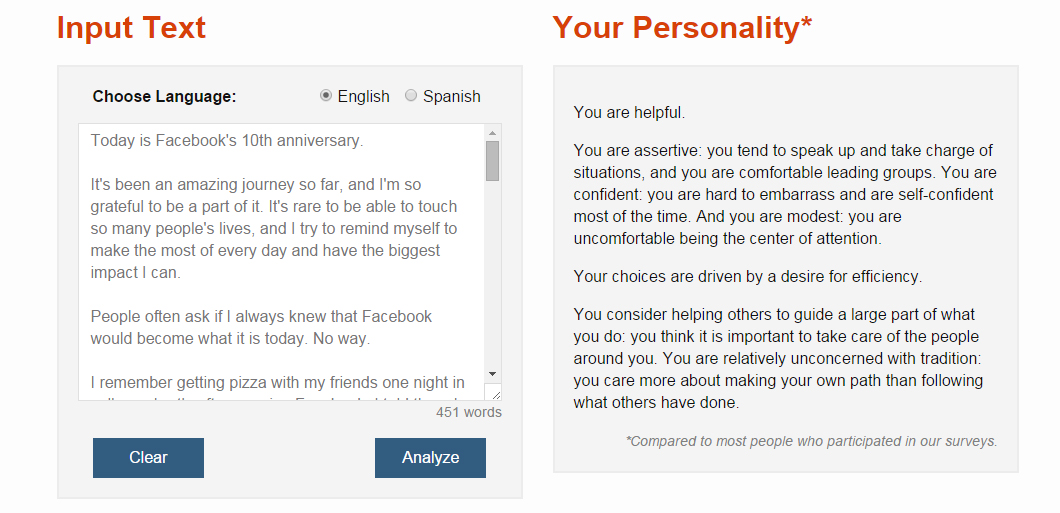Click the "You are helpful." sentence
1060x513 pixels.
coord(629,113)
